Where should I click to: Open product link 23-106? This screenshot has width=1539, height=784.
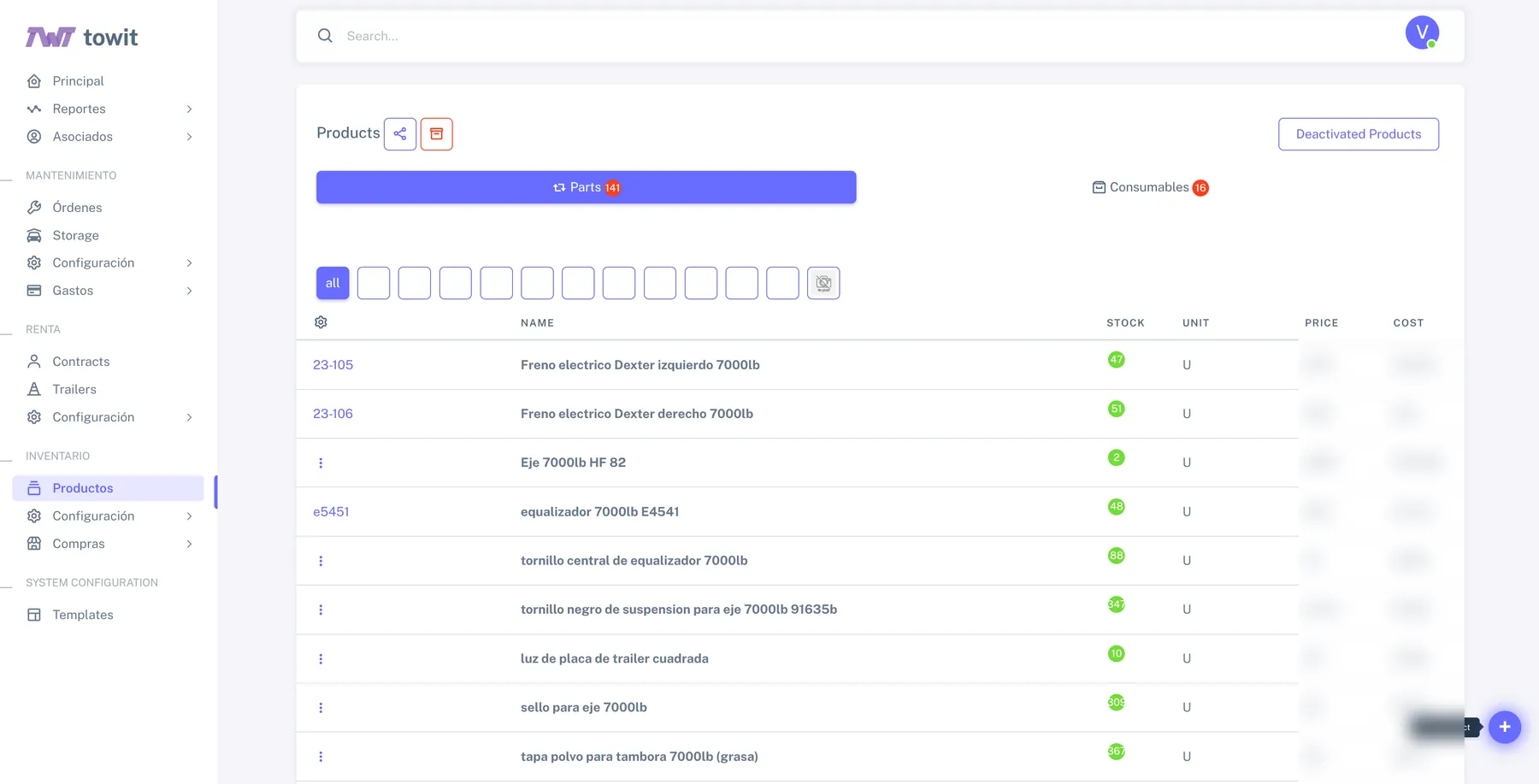point(333,414)
